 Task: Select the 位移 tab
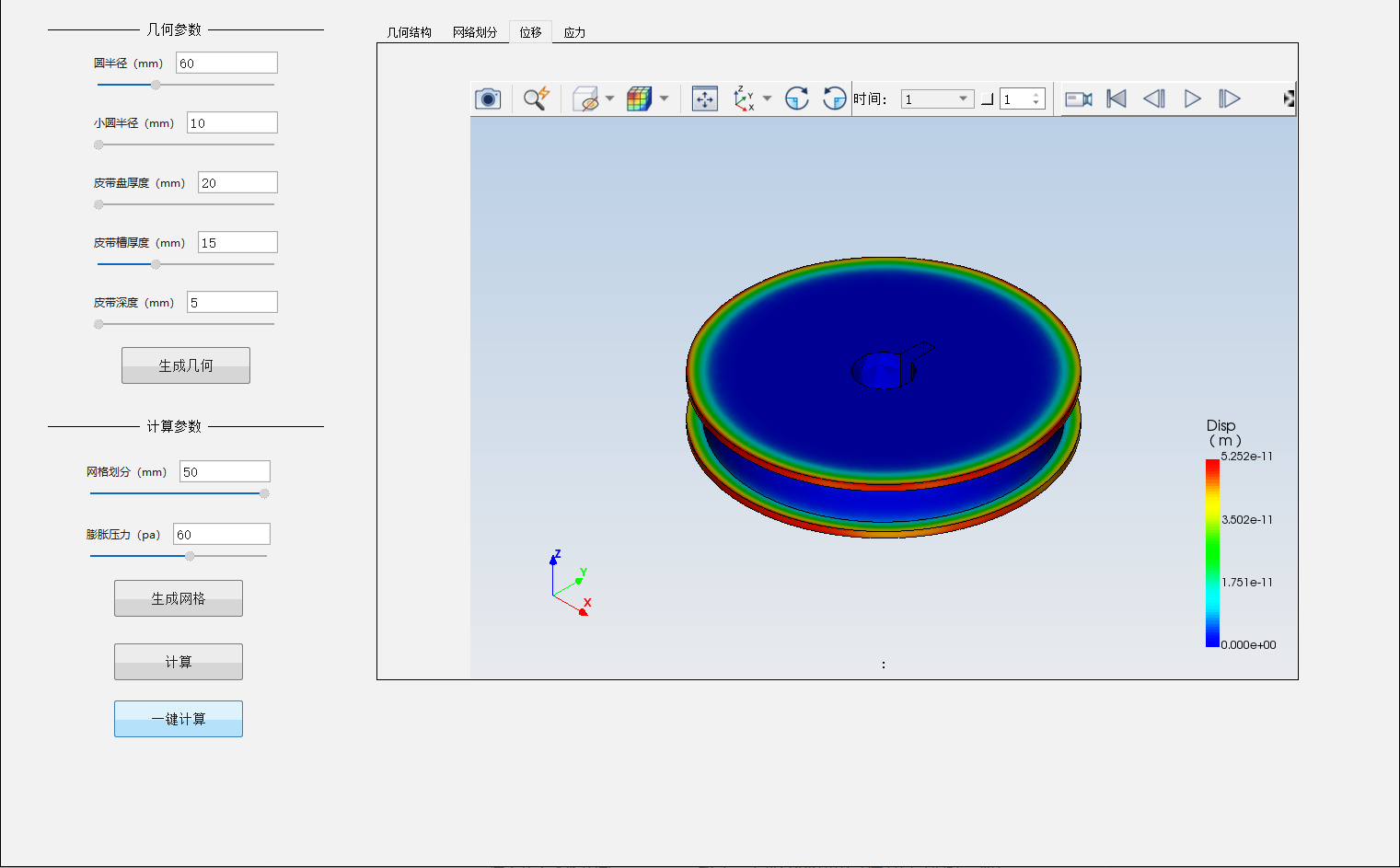coord(531,31)
